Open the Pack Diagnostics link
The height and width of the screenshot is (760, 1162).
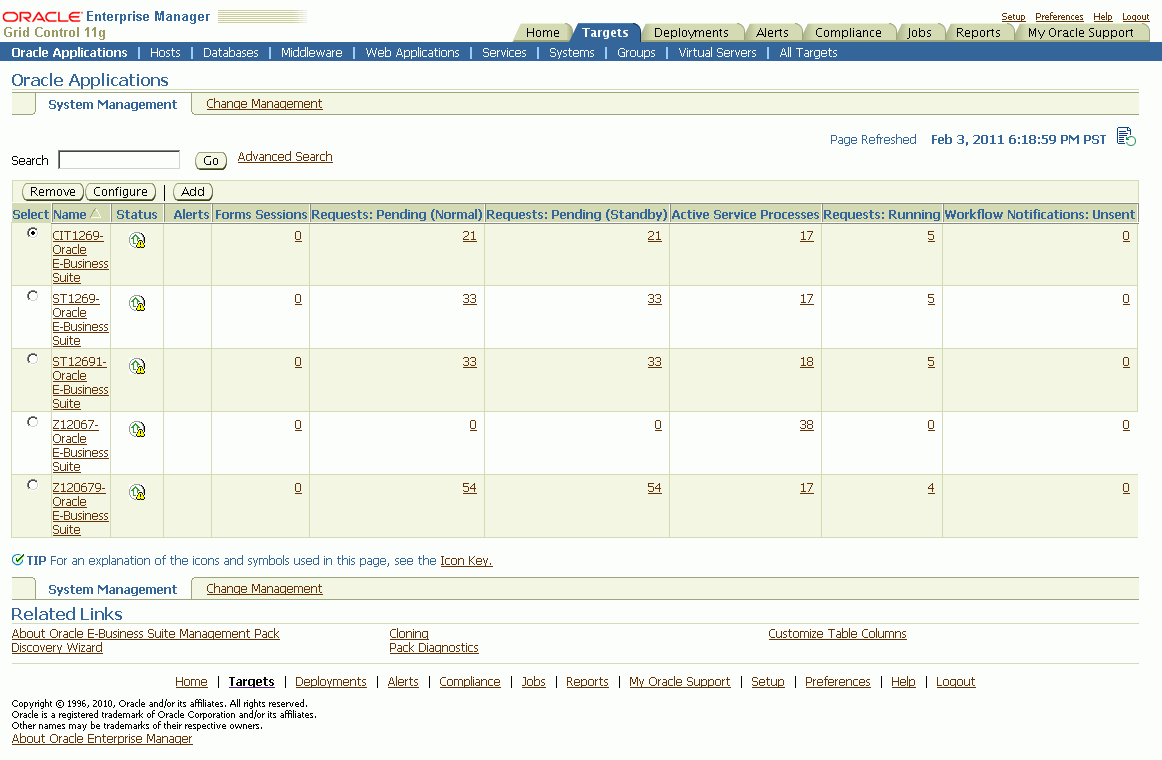tap(434, 648)
